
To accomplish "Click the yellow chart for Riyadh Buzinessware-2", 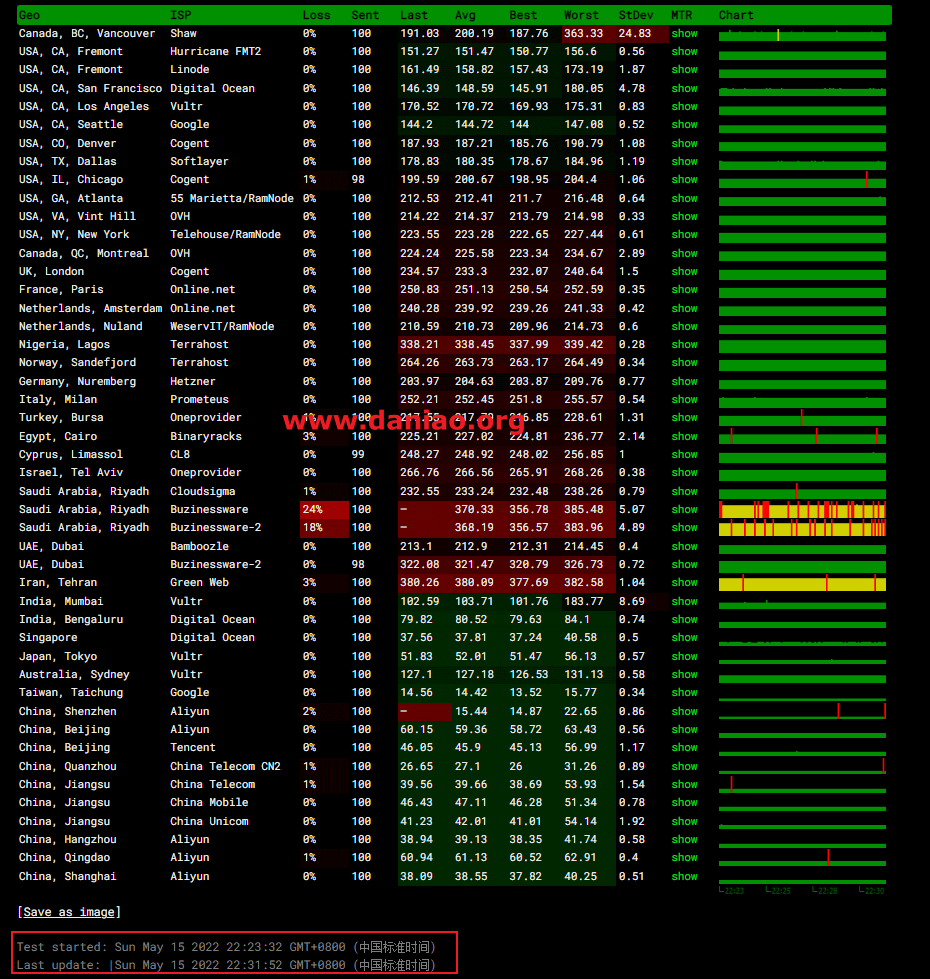I will (x=802, y=528).
